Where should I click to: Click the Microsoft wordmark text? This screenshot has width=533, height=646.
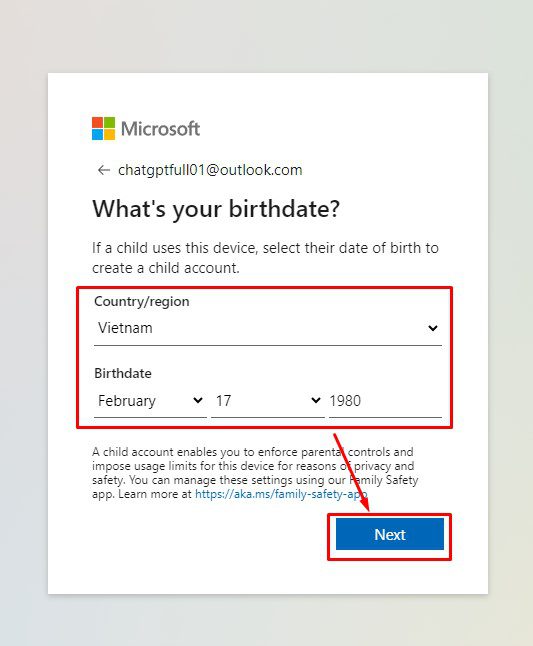click(160, 129)
